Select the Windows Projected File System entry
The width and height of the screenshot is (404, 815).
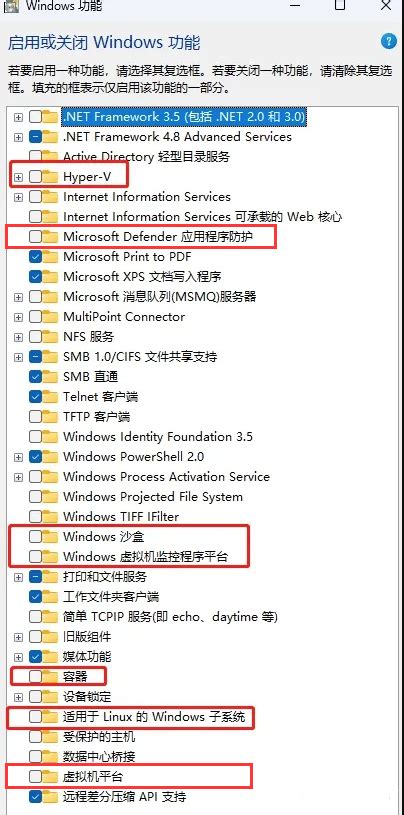click(x=153, y=497)
